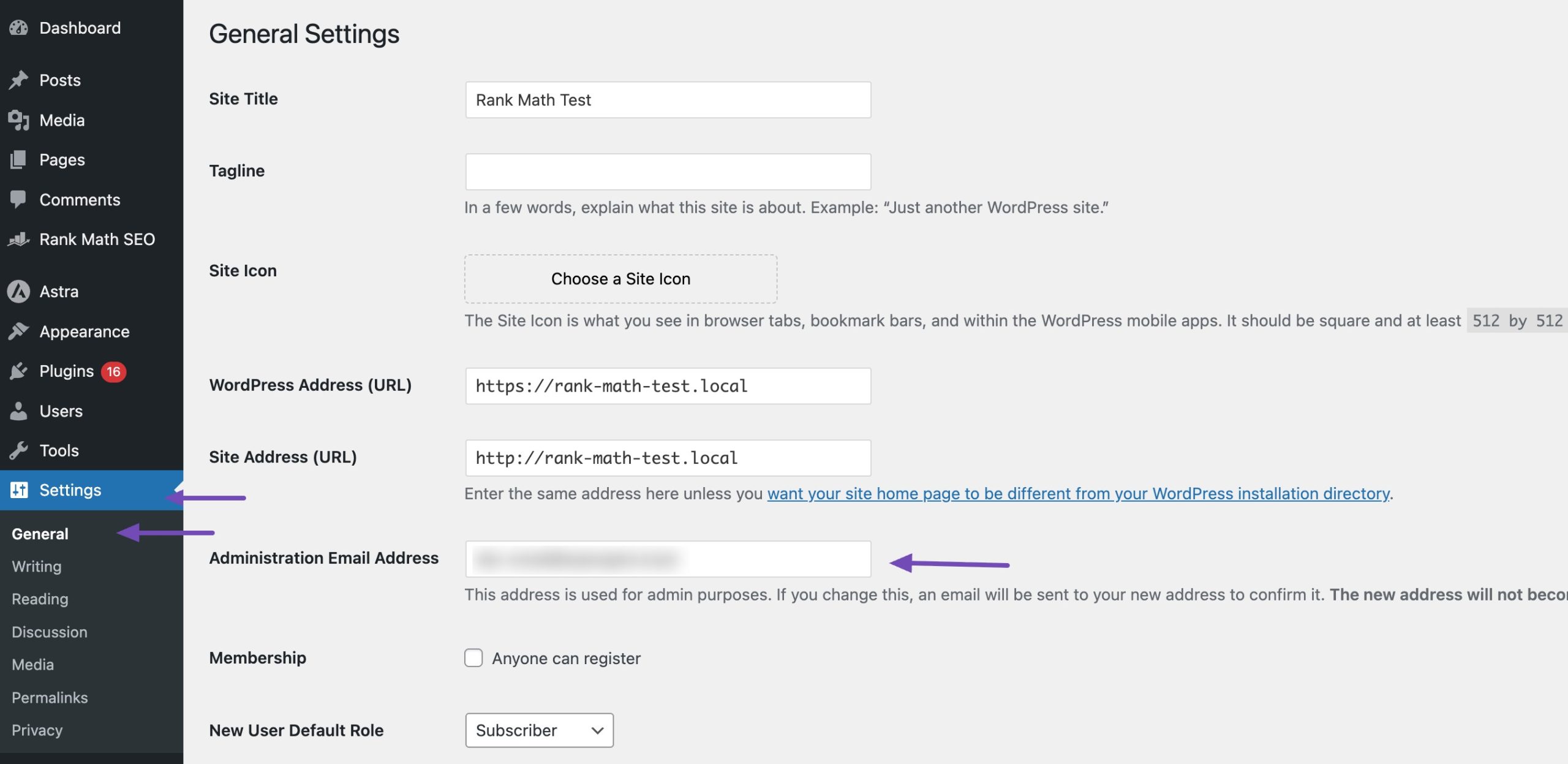
Task: Open the Discussion settings submenu
Action: (50, 632)
